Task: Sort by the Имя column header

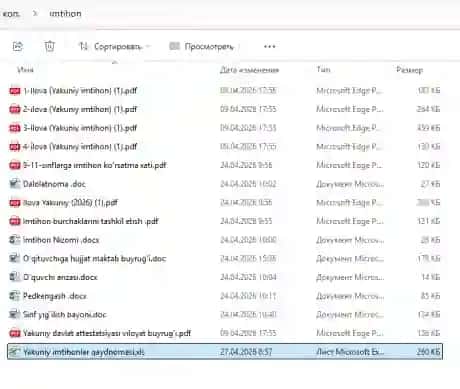Action: [25, 70]
